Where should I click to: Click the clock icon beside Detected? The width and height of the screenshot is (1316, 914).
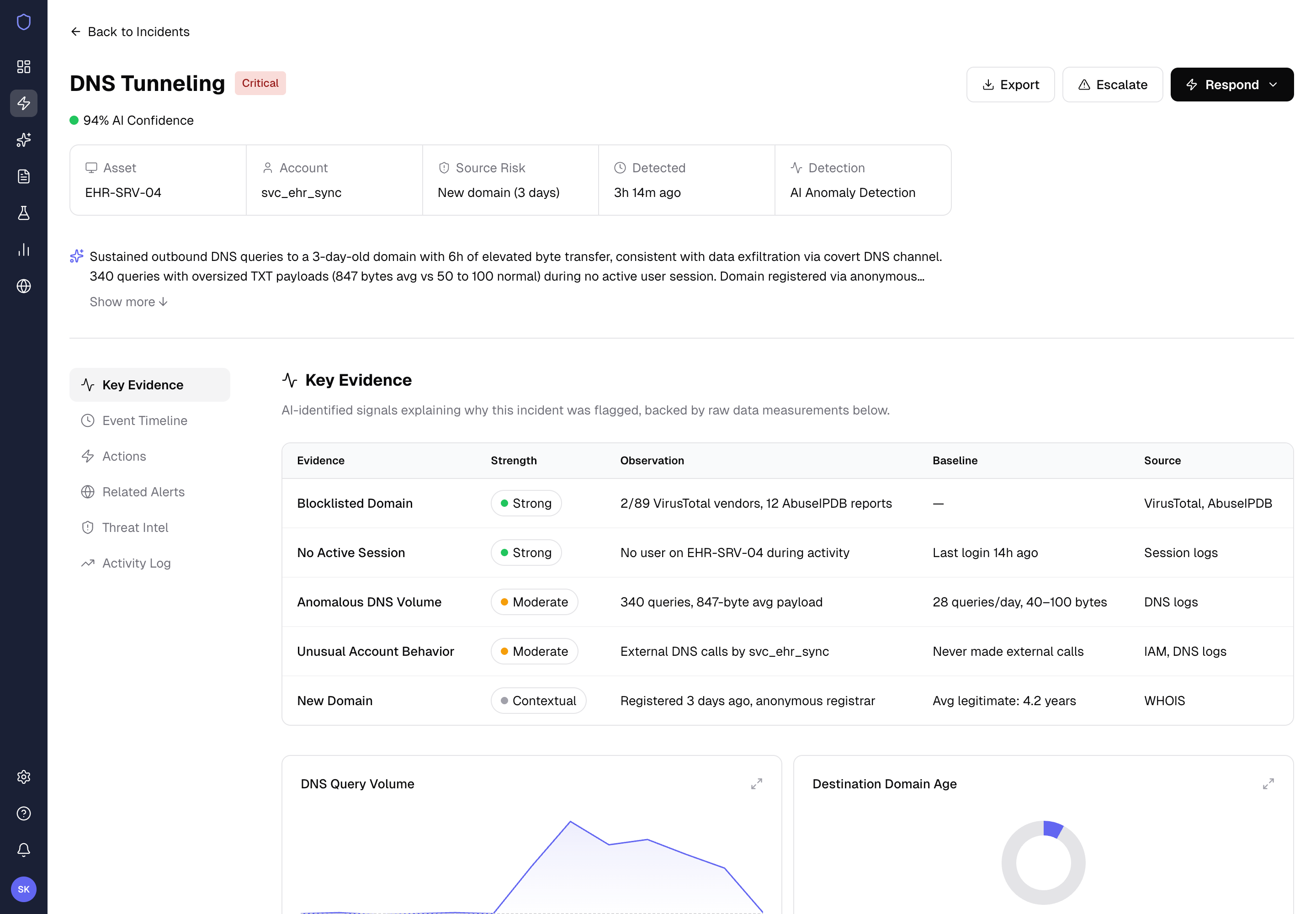coord(620,168)
